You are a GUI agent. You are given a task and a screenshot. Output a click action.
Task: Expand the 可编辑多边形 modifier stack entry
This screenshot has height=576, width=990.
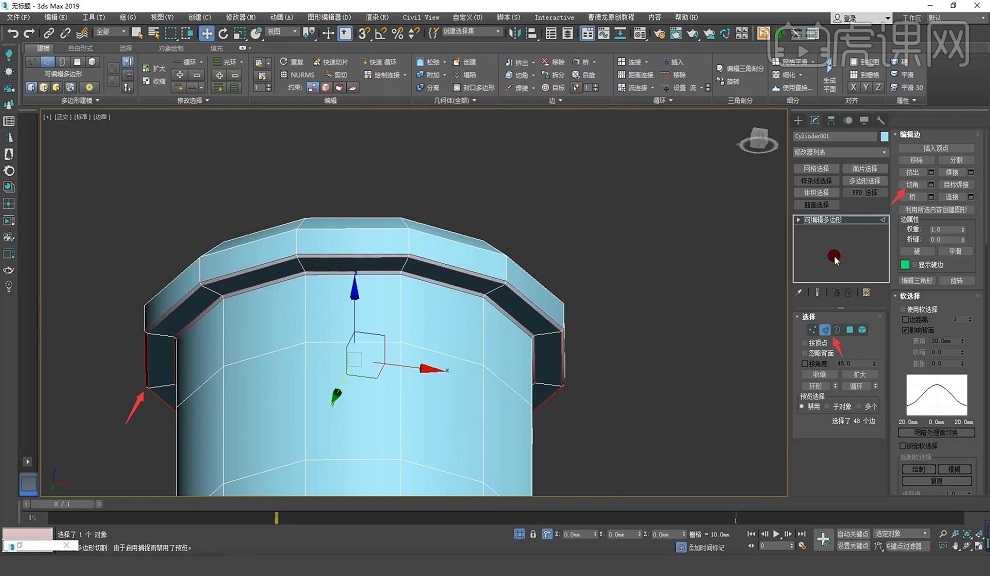tap(798, 219)
